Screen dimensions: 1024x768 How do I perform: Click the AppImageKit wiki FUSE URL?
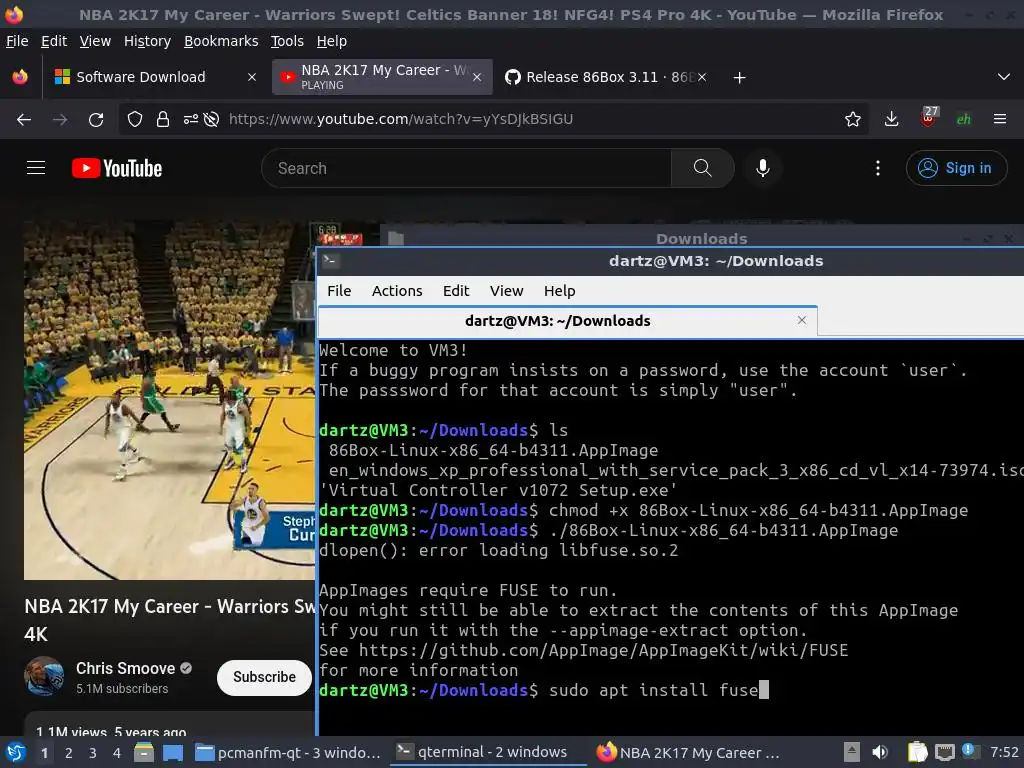click(x=603, y=650)
